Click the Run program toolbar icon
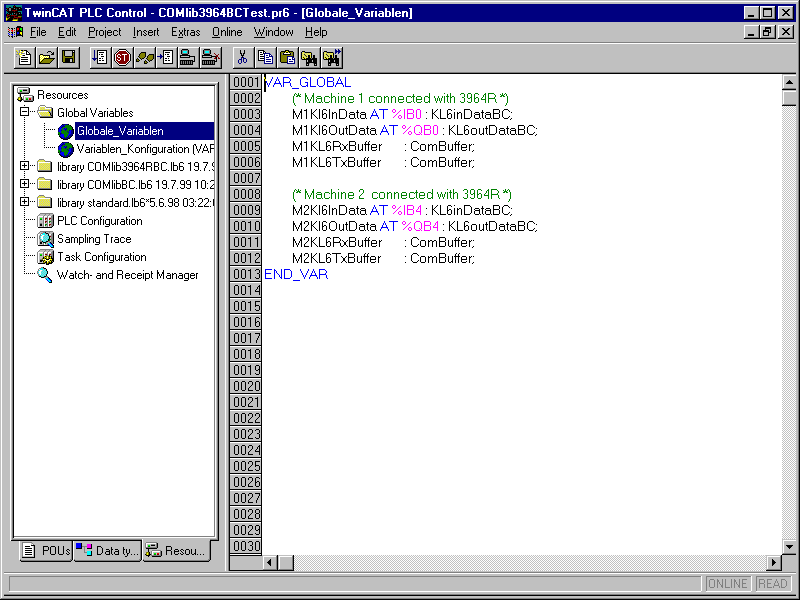The image size is (800, 600). click(x=100, y=57)
